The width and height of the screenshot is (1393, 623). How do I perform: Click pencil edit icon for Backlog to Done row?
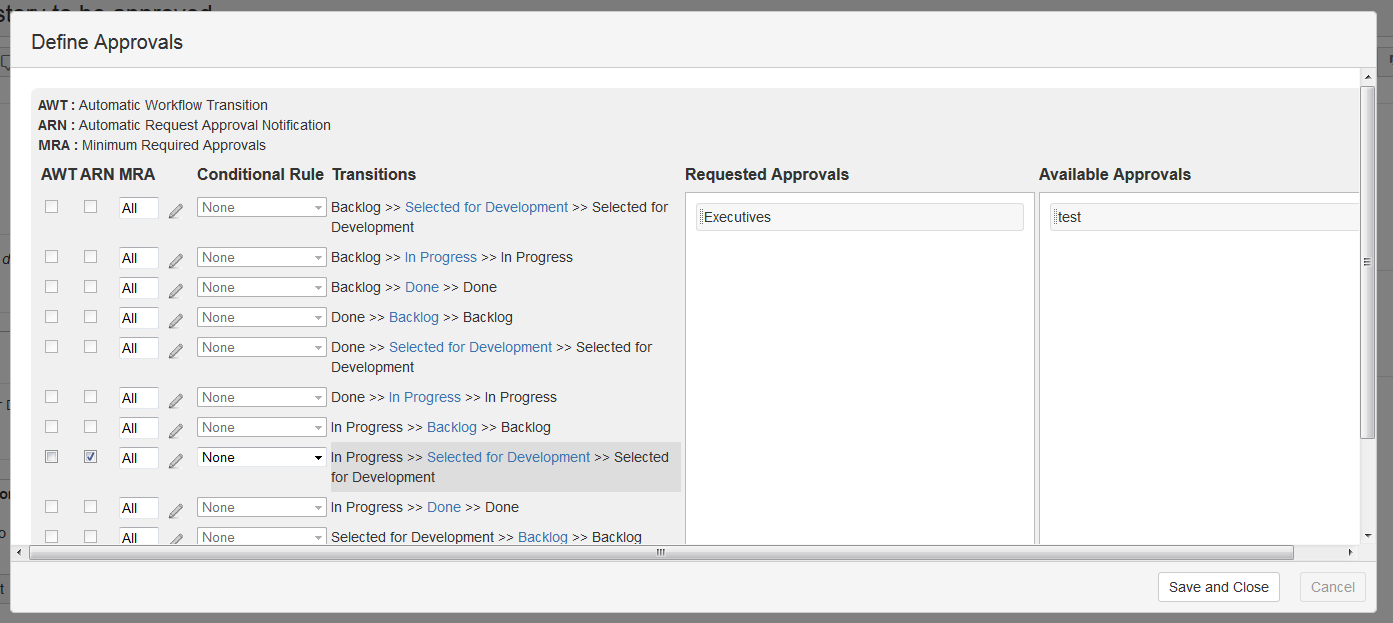pos(176,290)
